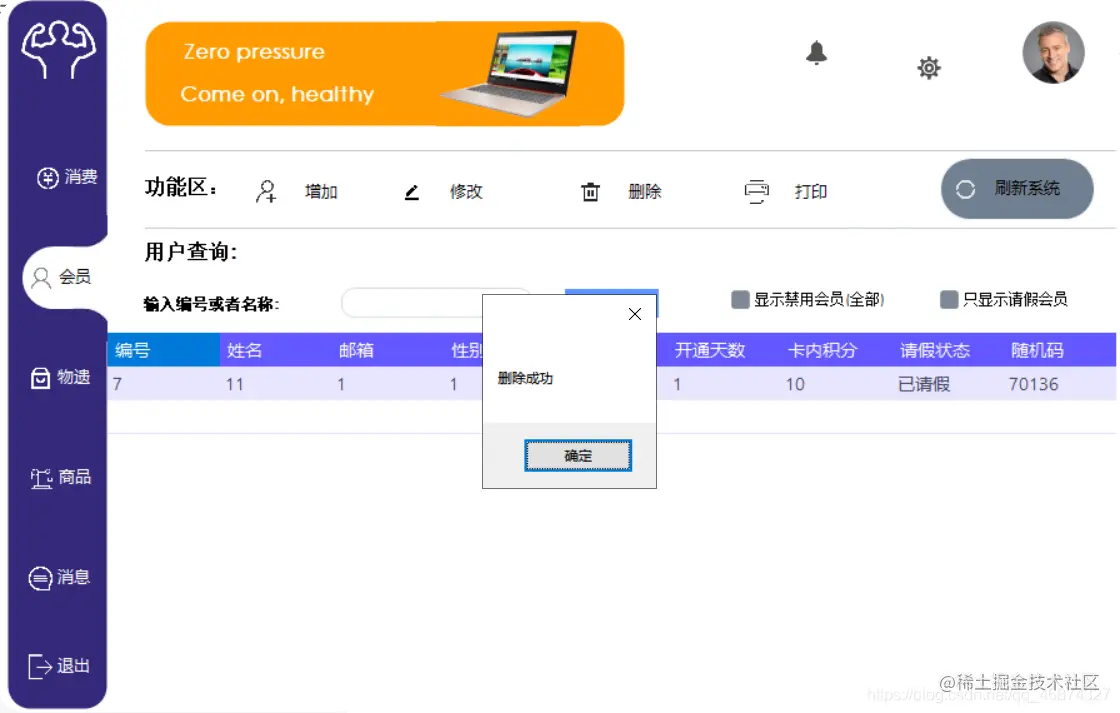Open the notification bell icon

pyautogui.click(x=817, y=54)
